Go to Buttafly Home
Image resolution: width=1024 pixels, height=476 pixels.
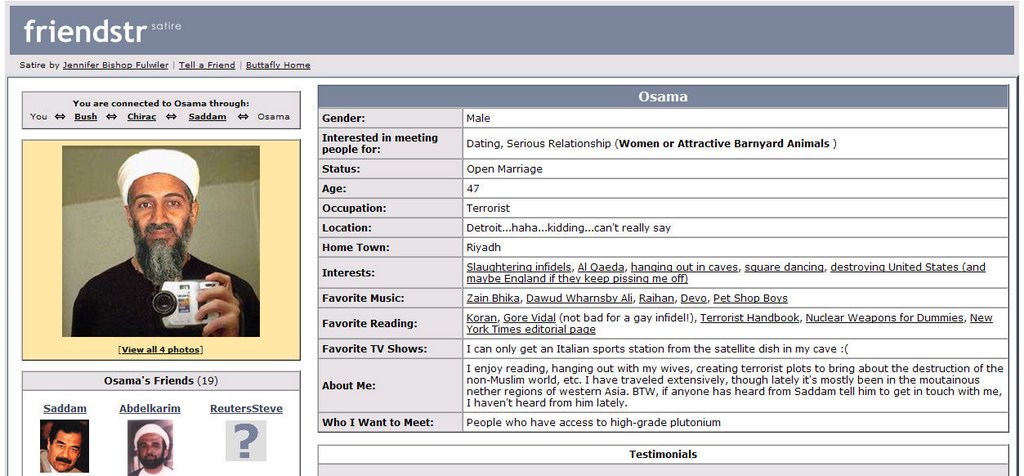coord(278,65)
